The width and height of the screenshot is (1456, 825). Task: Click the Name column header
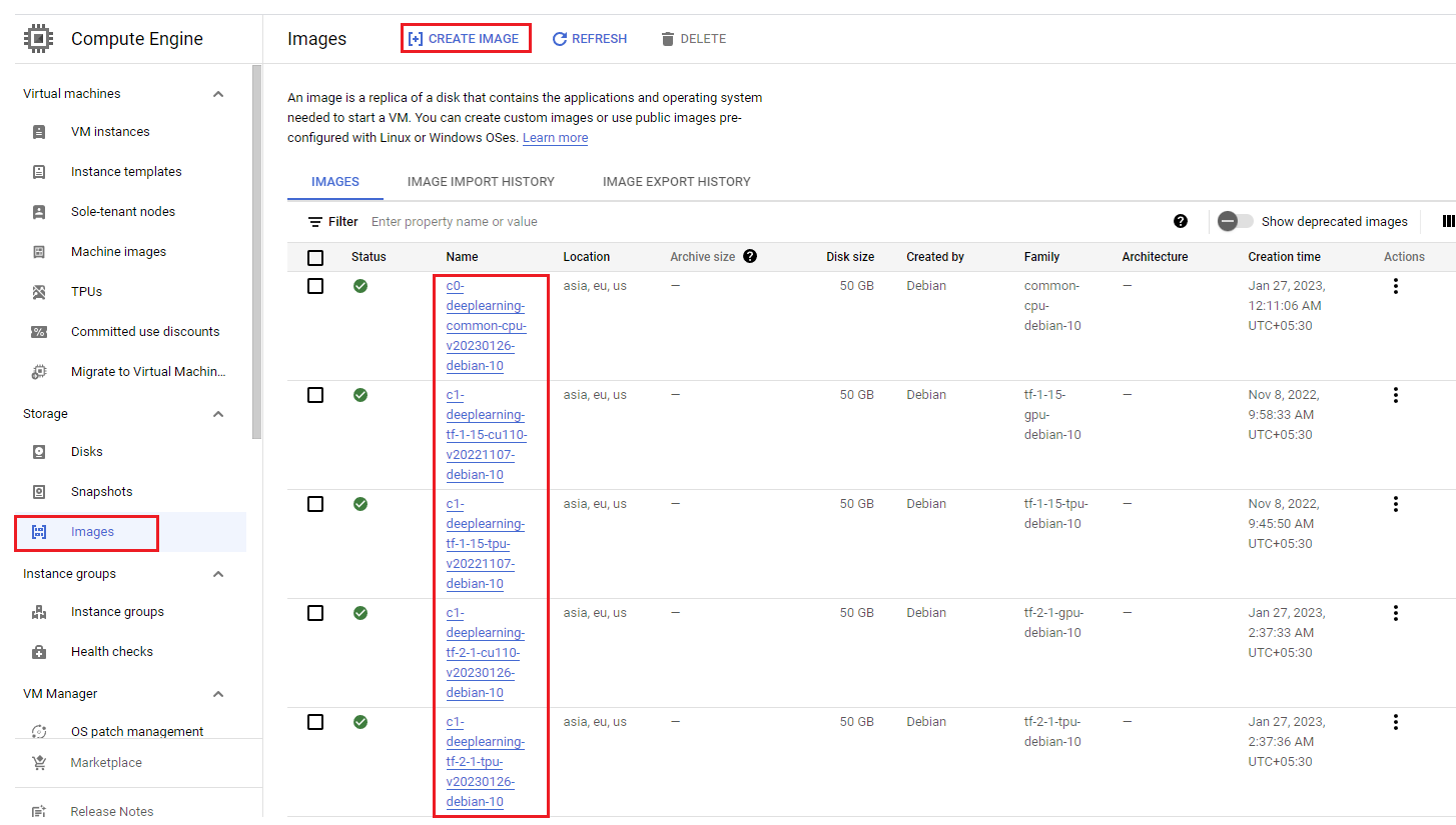click(462, 257)
